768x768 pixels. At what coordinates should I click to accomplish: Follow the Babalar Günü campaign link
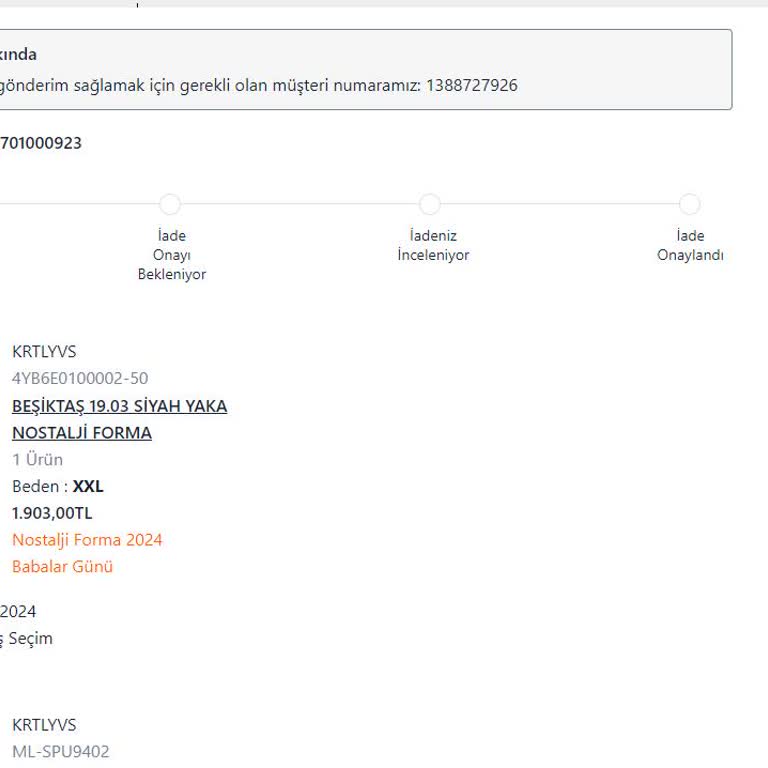pos(62,567)
